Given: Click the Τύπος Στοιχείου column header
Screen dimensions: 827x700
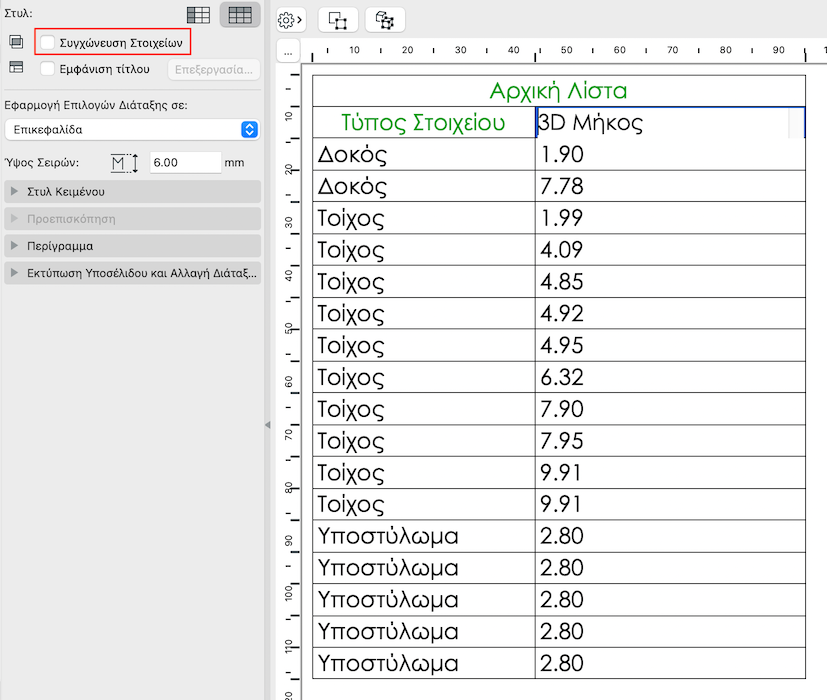Looking at the screenshot, I should point(424,122).
